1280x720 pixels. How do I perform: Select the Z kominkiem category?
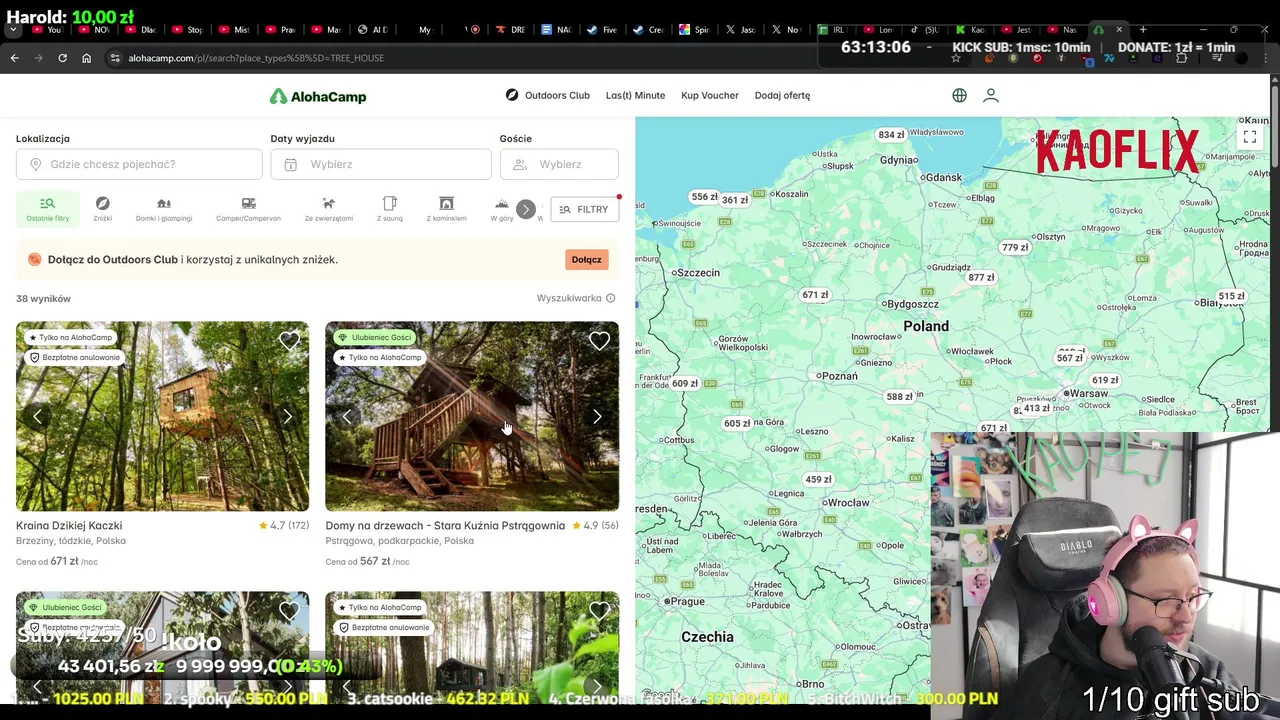[446, 208]
